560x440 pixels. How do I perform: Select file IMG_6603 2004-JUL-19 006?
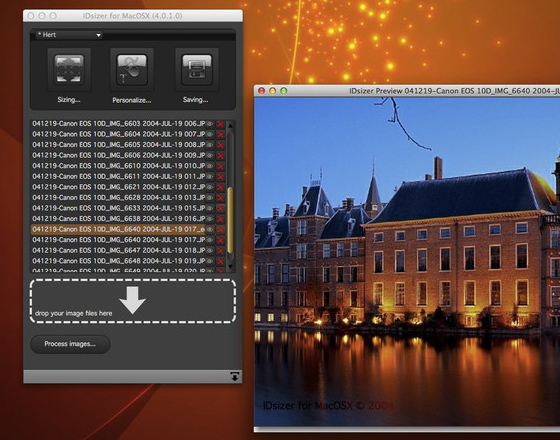(x=119, y=124)
